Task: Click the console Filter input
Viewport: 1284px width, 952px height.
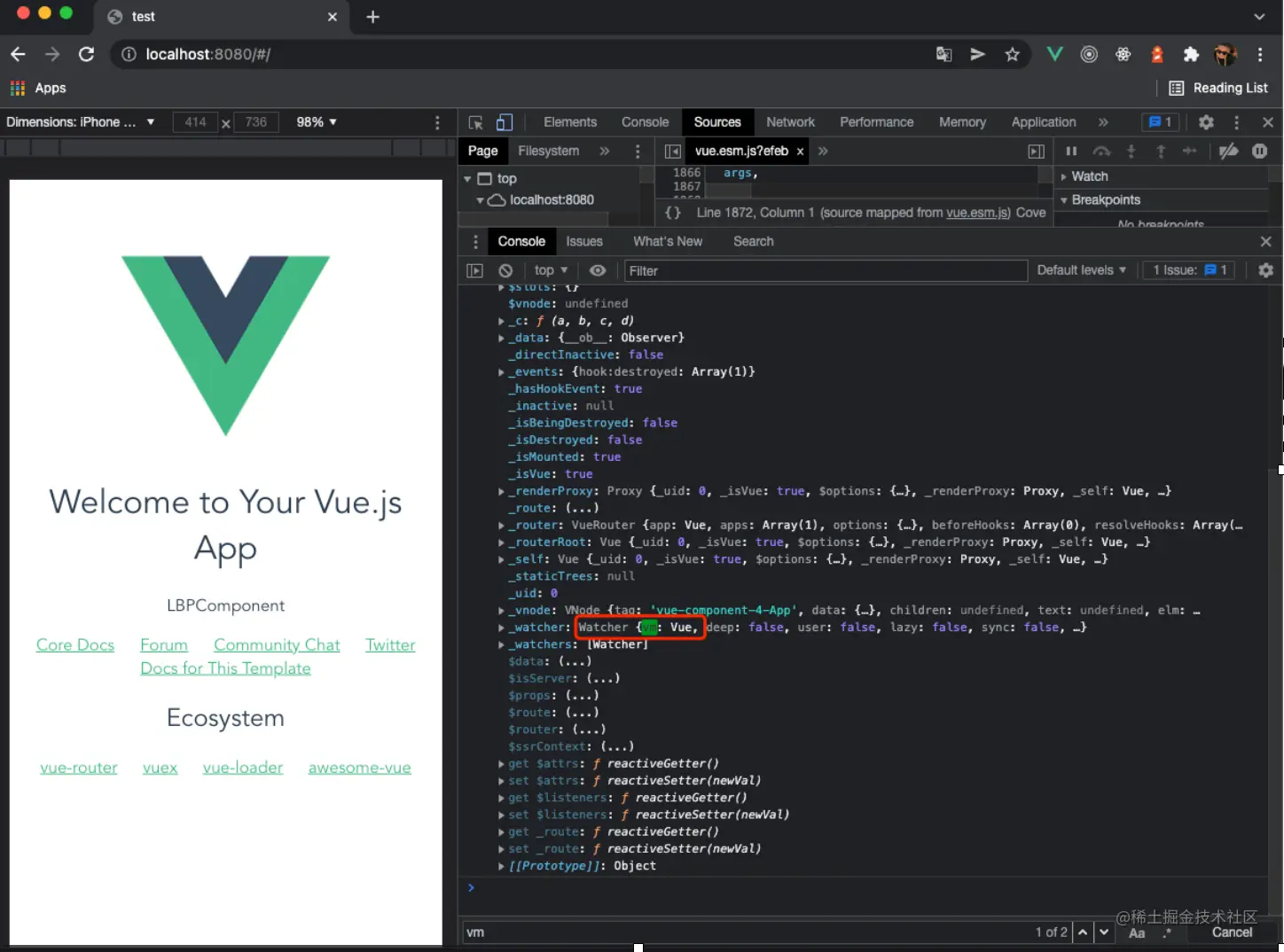Action: 826,270
